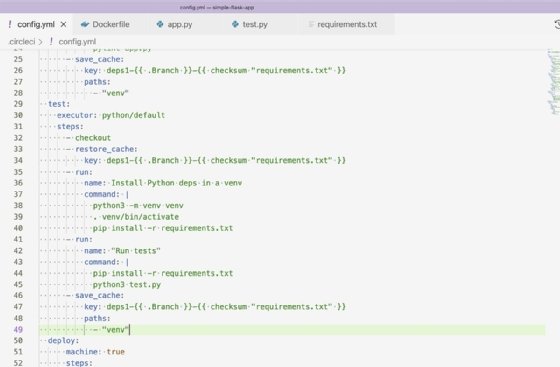Select the .circleci breadcrumb folder
This screenshot has height=367, width=560.
(x=22, y=42)
